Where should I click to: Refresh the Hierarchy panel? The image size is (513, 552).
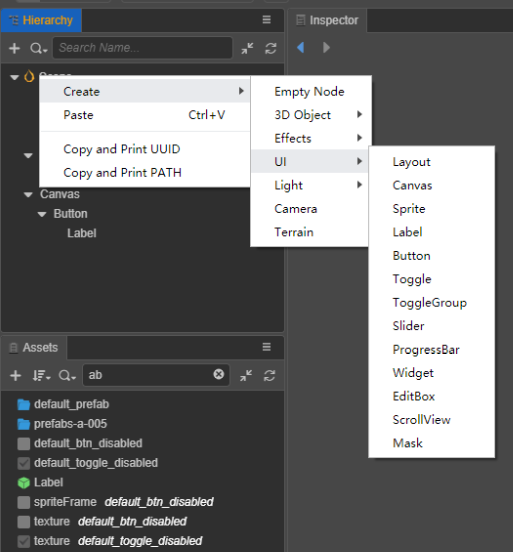[270, 48]
